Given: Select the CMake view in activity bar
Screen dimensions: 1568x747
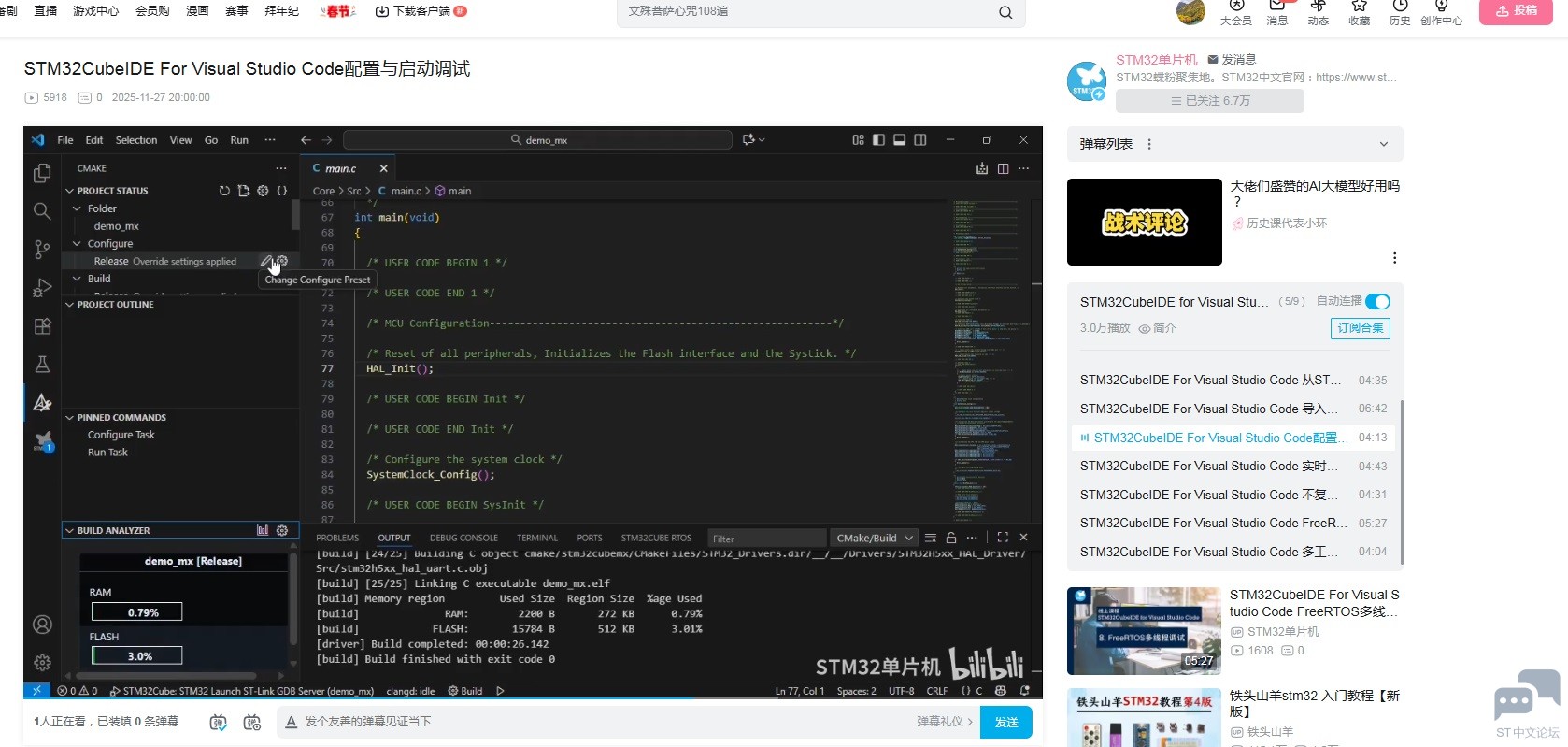Looking at the screenshot, I should pos(42,402).
